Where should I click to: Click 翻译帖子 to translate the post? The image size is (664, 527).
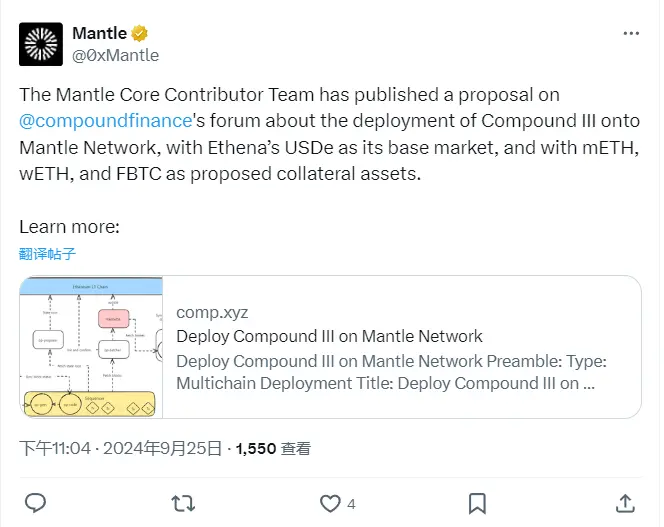point(47,253)
